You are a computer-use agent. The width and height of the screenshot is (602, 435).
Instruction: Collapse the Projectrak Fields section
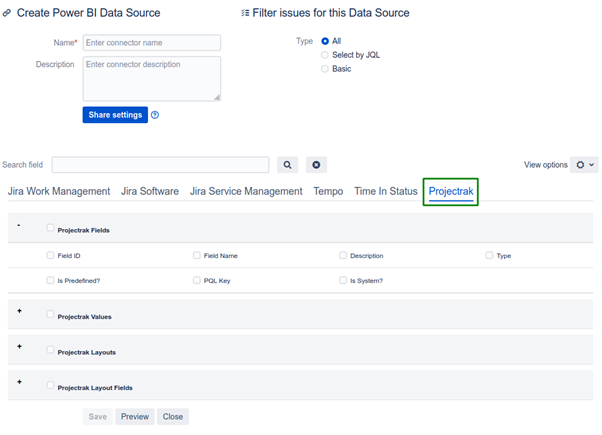coord(19,225)
